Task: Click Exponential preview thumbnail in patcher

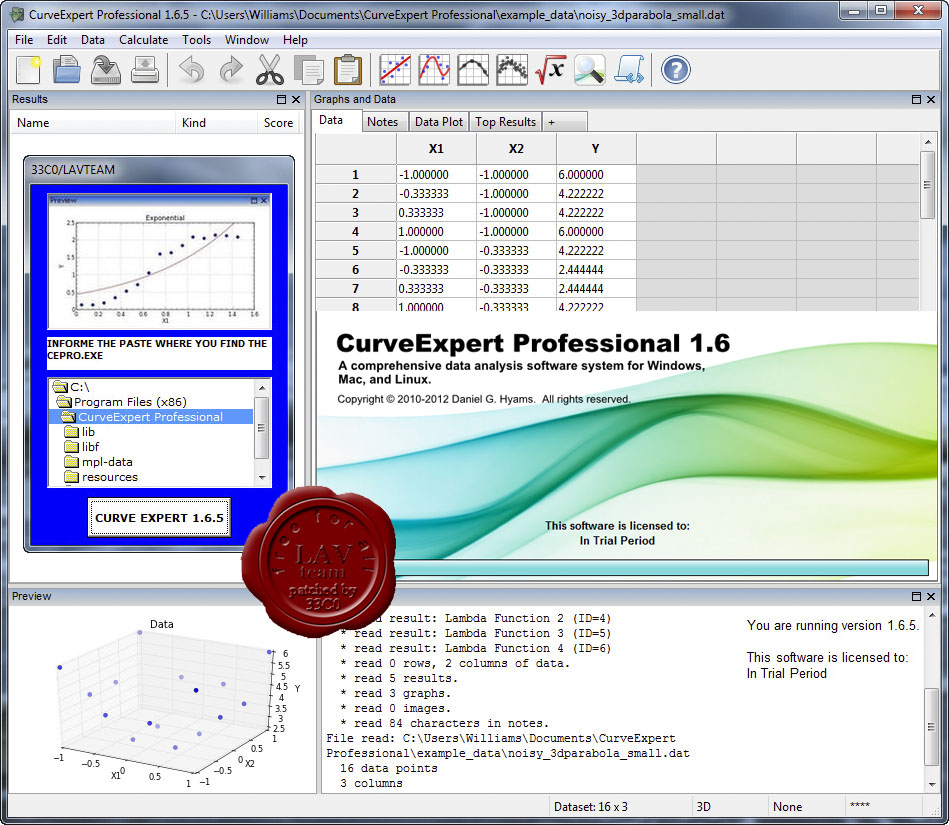Action: coord(160,261)
